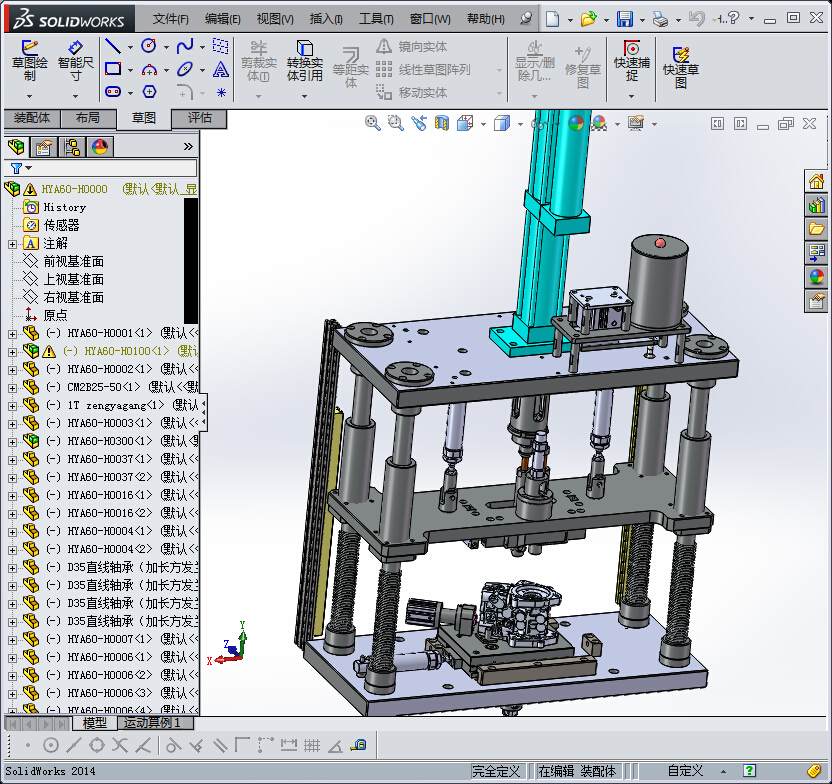832x784 pixels.
Task: Switch to the 评估 tab
Action: pyautogui.click(x=200, y=118)
